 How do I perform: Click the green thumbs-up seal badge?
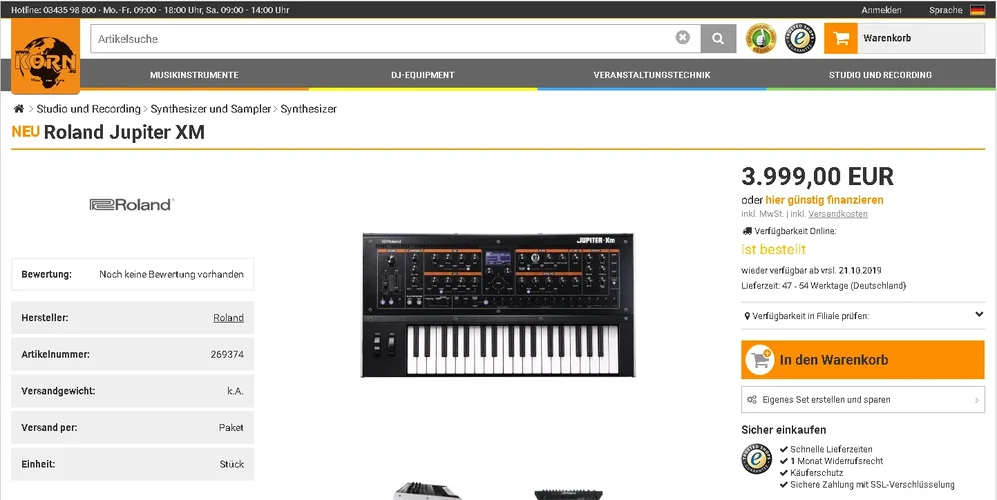(x=760, y=38)
